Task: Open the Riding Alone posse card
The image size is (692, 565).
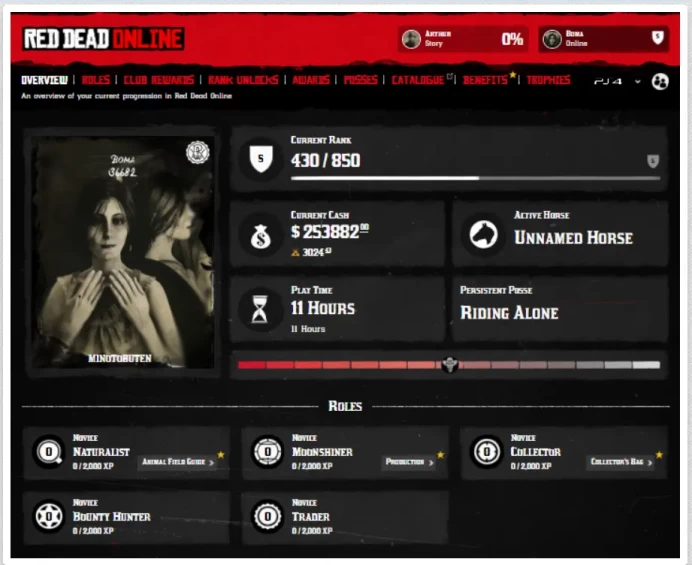Action: pos(560,309)
